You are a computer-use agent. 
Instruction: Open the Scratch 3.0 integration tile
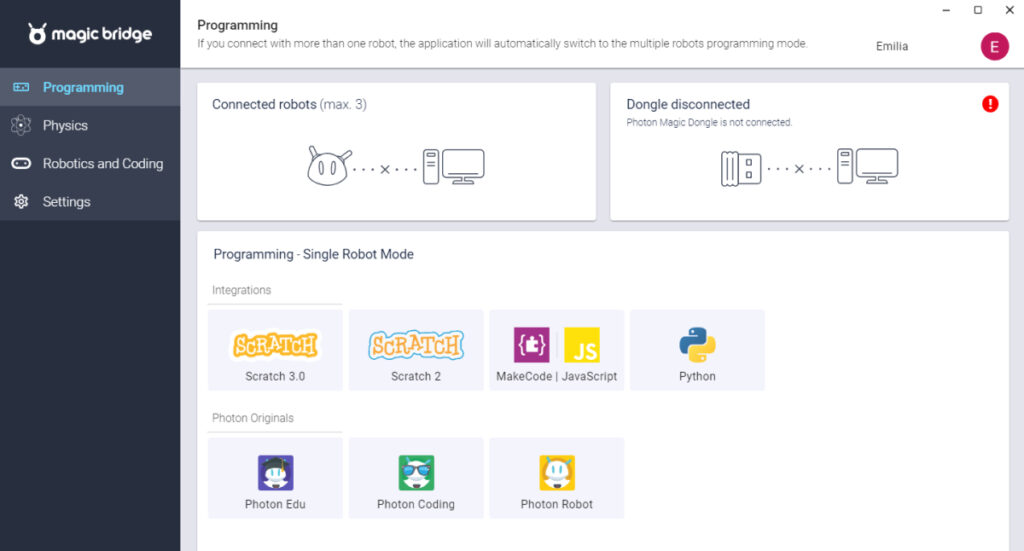[x=275, y=349]
